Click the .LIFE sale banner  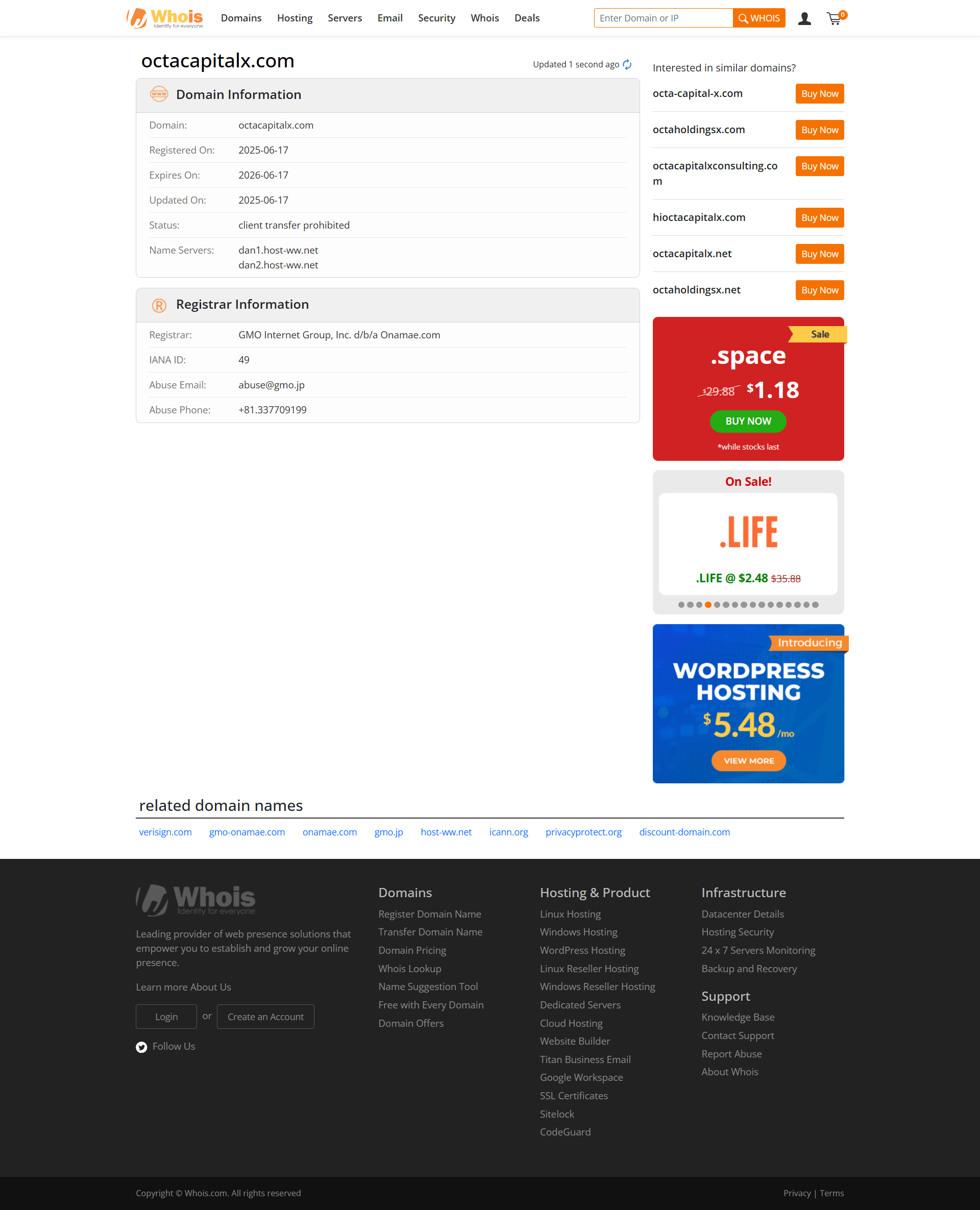tap(748, 544)
